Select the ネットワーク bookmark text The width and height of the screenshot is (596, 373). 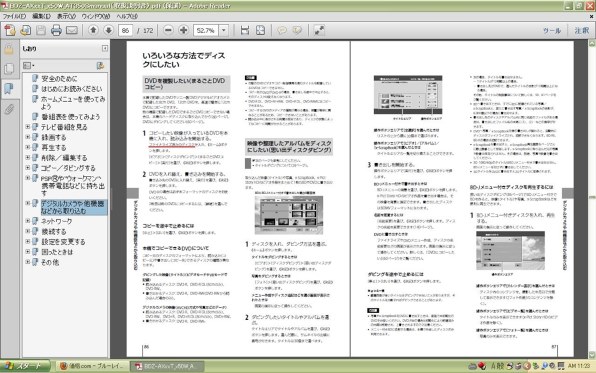pos(57,221)
